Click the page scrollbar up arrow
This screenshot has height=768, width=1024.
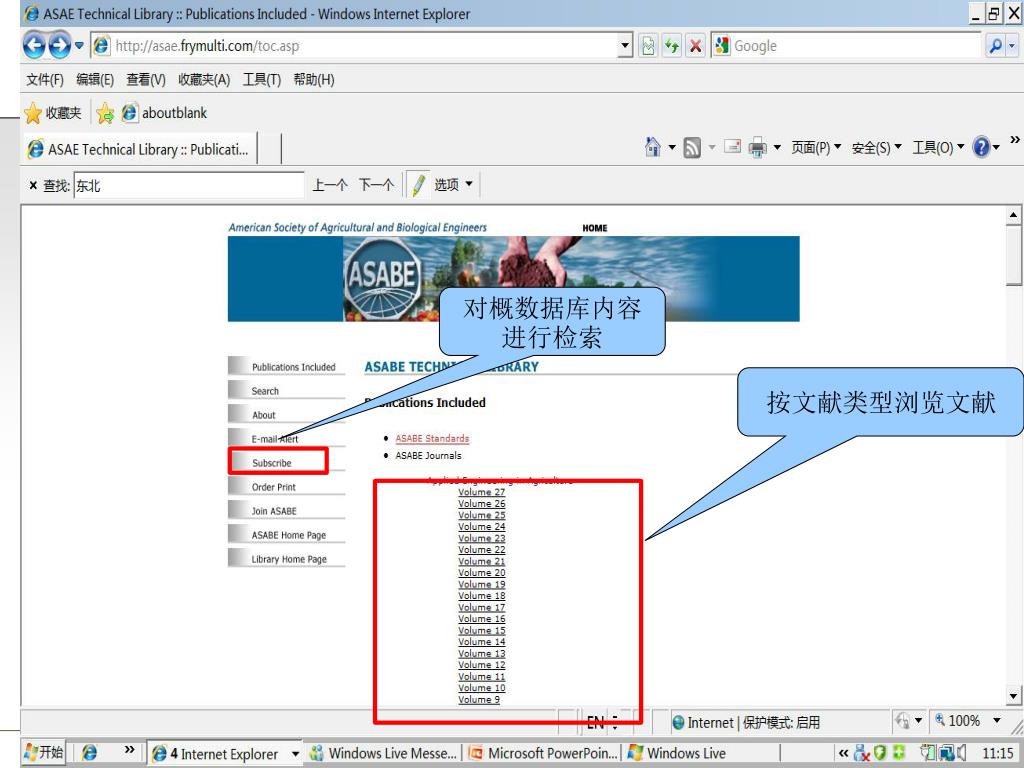pyautogui.click(x=1013, y=215)
